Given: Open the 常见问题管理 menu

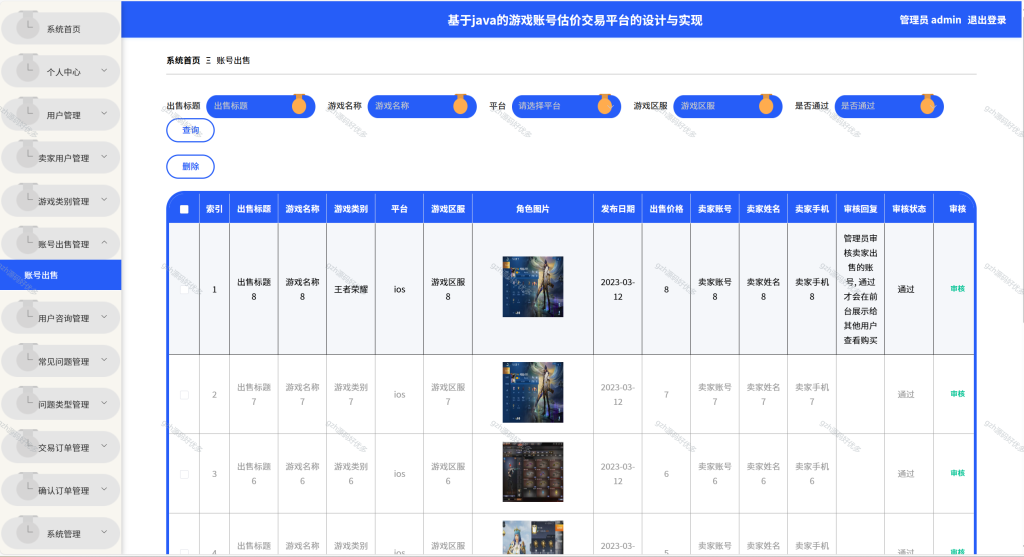Looking at the screenshot, I should [x=61, y=361].
